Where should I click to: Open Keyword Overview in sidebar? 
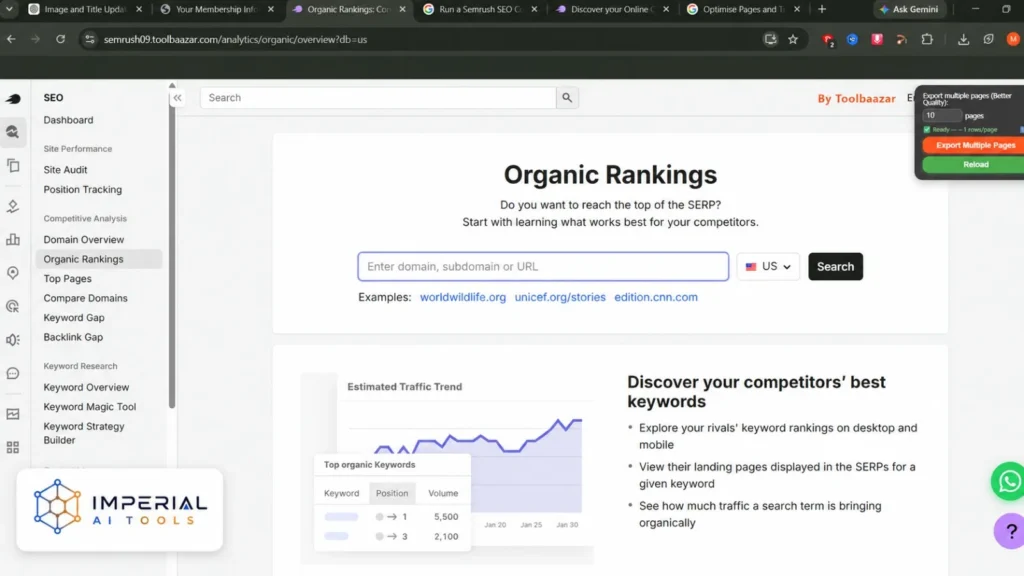tap(86, 387)
